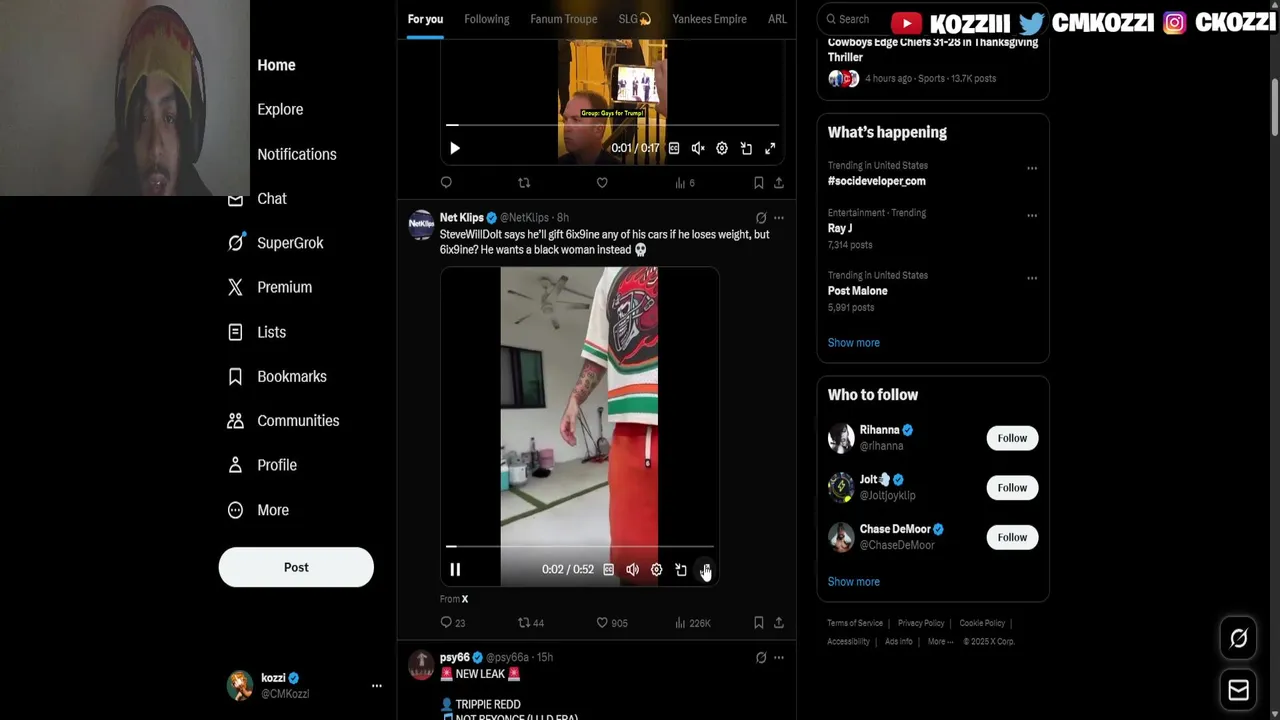
Task: Bookmark the Net Klips post
Action: pyautogui.click(x=758, y=622)
